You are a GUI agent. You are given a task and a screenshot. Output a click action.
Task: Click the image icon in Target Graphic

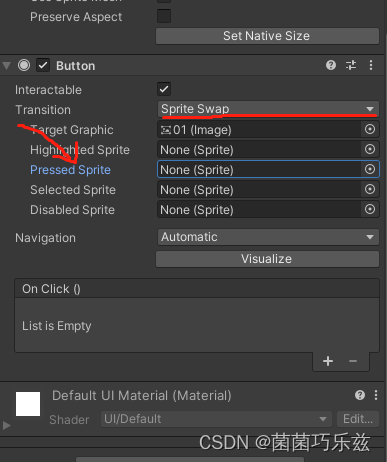pos(166,130)
